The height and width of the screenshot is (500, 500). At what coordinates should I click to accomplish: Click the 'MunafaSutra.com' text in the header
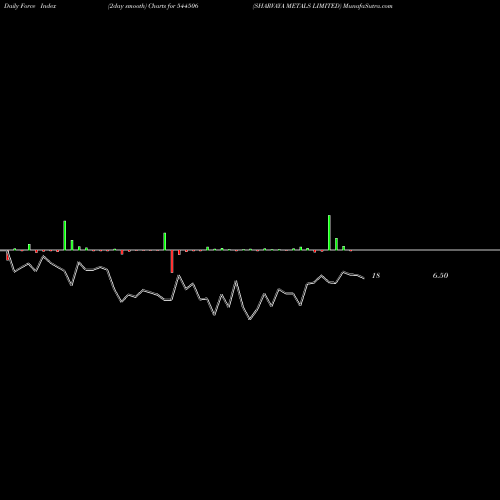pyautogui.click(x=368, y=6)
